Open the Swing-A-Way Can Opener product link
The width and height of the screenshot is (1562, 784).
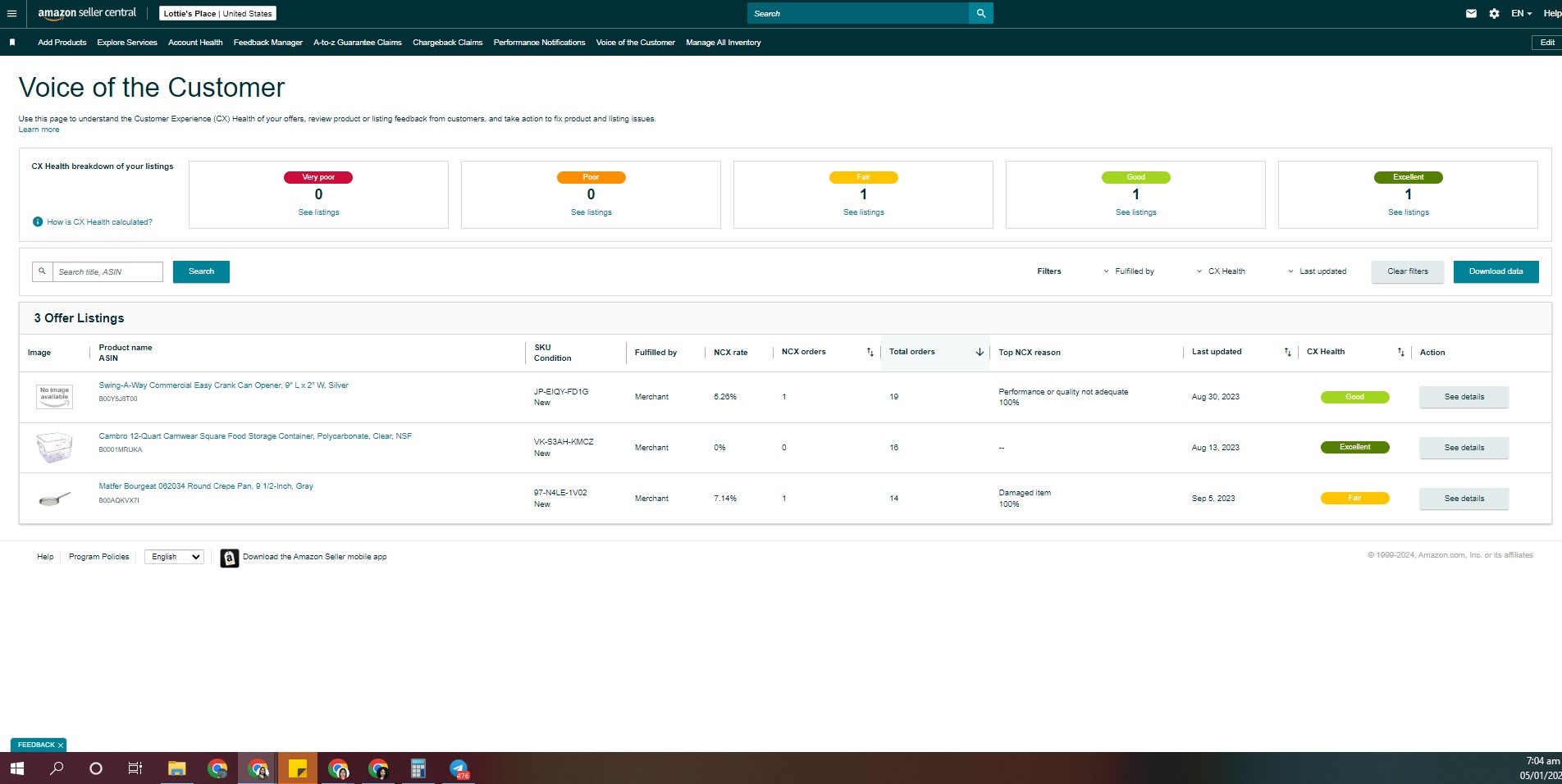tap(224, 385)
